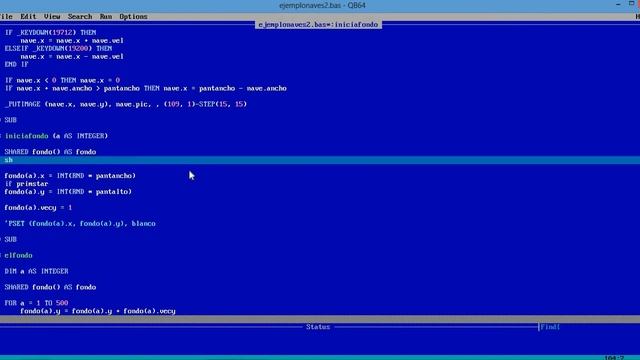Viewport: 640px width, 360px height.
Task: Click line fondo(a).x = INT(RND * pantancho)
Action: click(x=70, y=176)
